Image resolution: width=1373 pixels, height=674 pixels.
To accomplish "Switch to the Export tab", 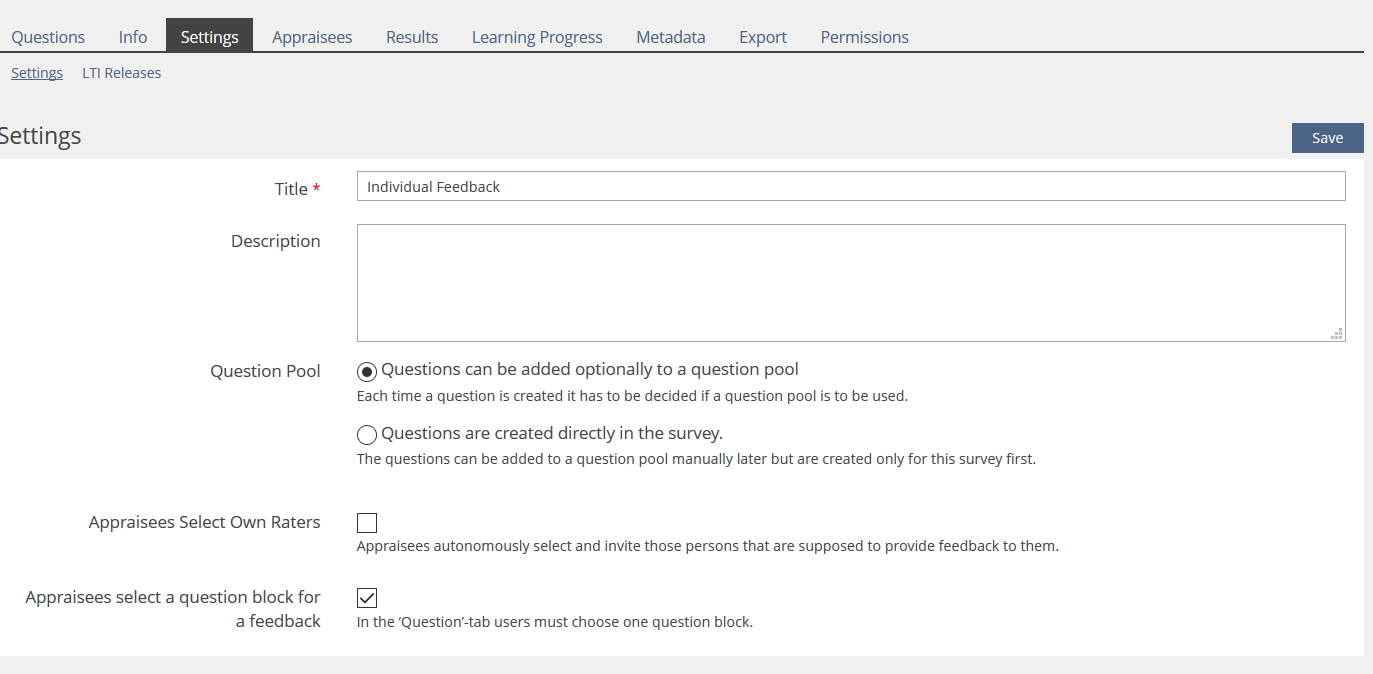I will coord(763,37).
